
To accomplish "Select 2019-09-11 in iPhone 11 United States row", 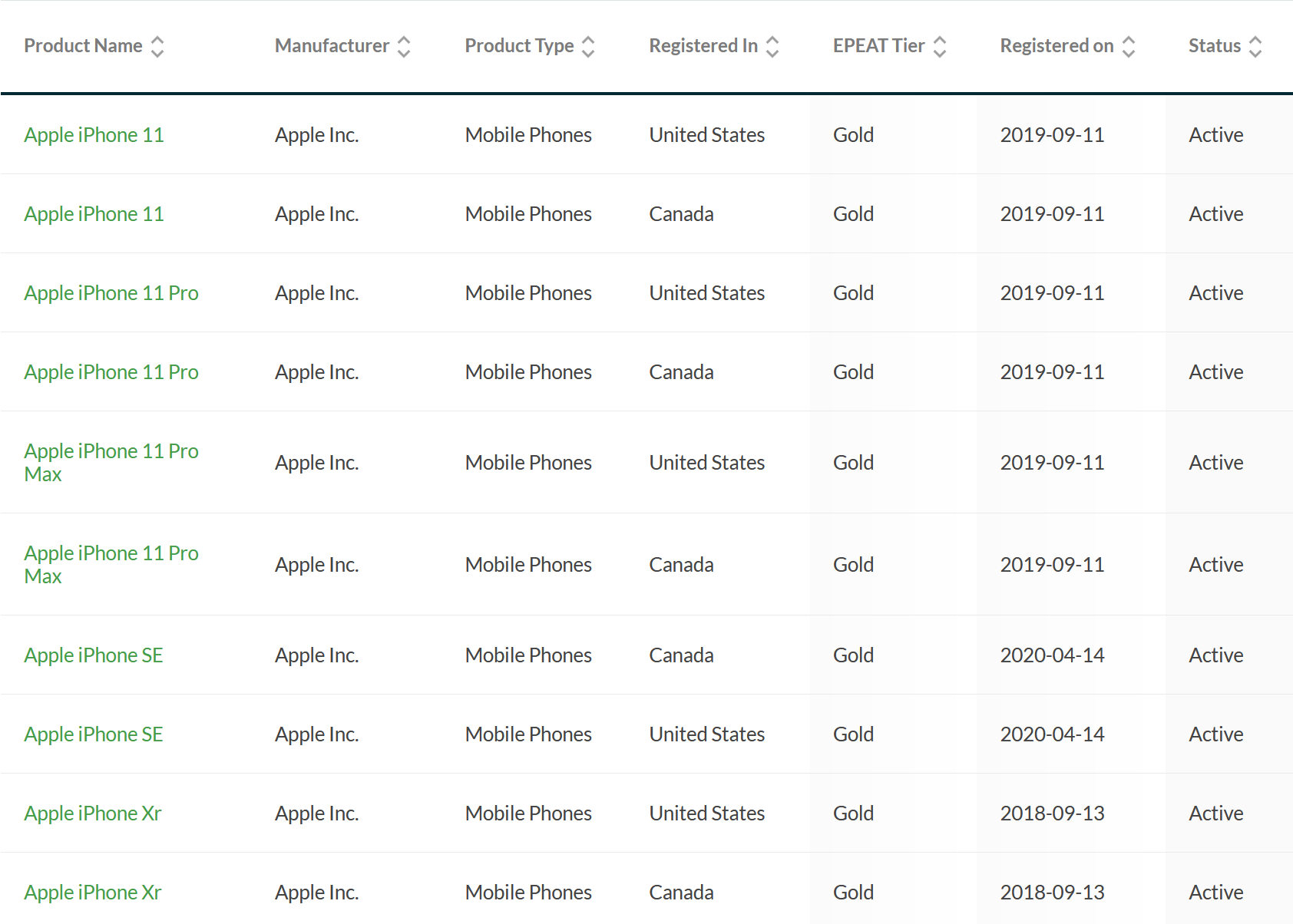I will click(x=1052, y=135).
